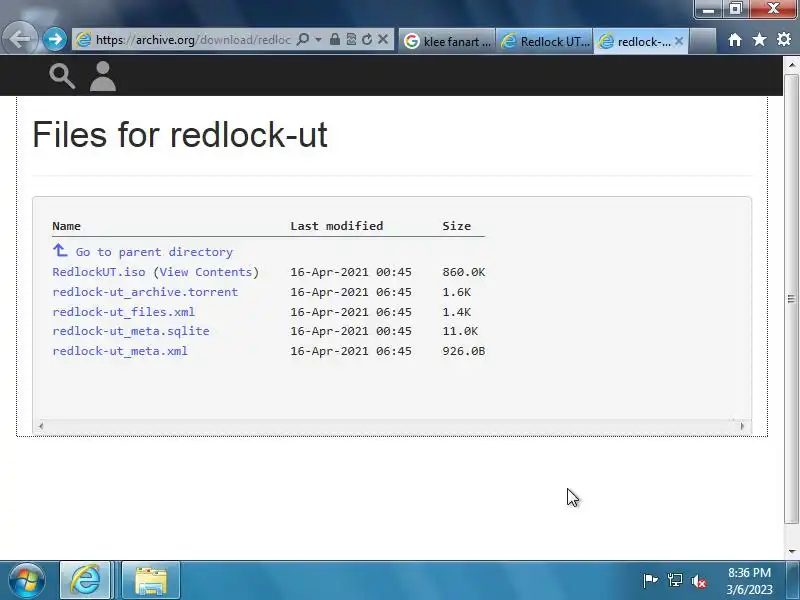Open the Tools gear icon
The image size is (800, 600).
(784, 39)
